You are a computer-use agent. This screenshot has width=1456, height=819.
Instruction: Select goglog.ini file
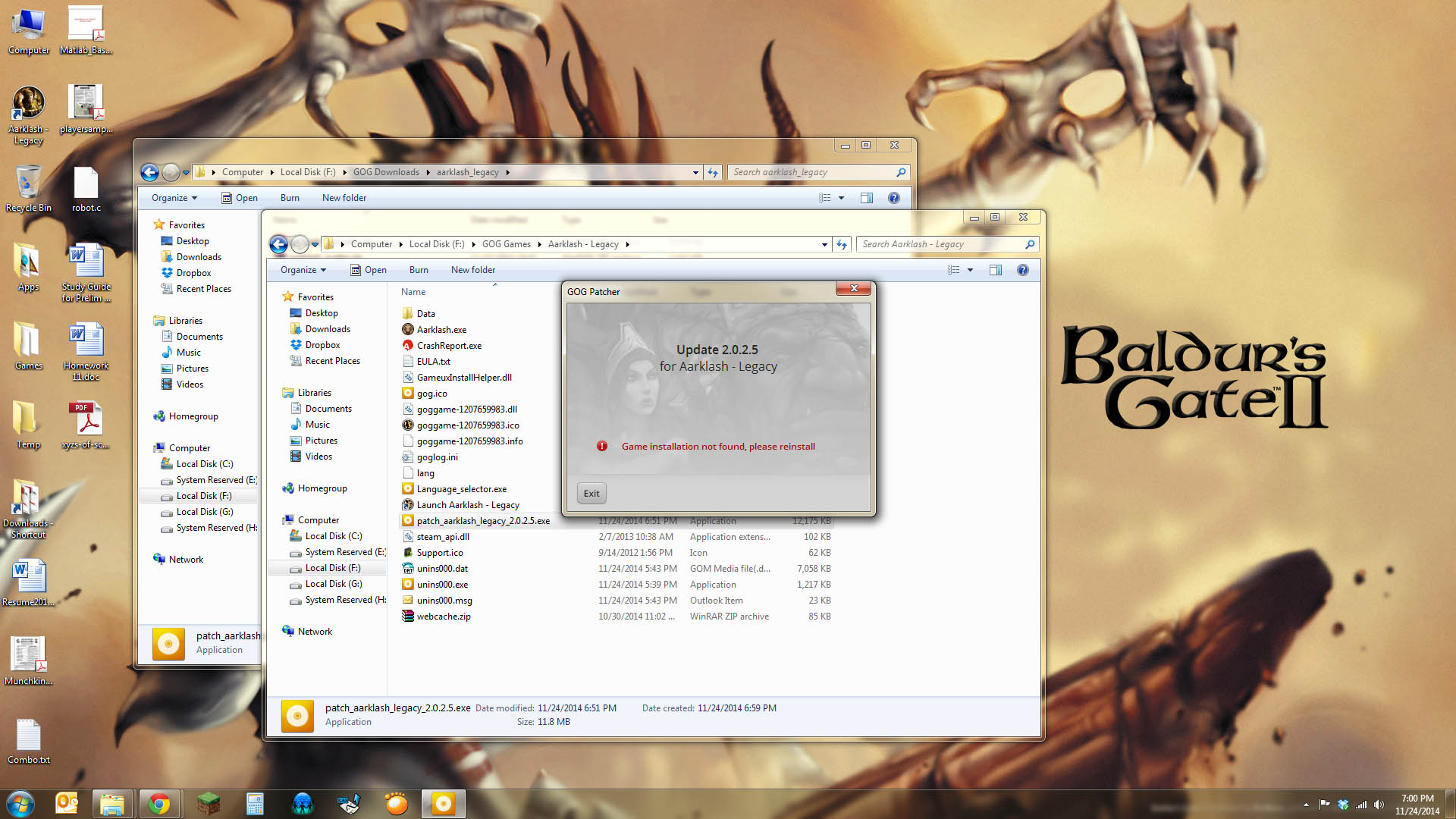pos(437,457)
